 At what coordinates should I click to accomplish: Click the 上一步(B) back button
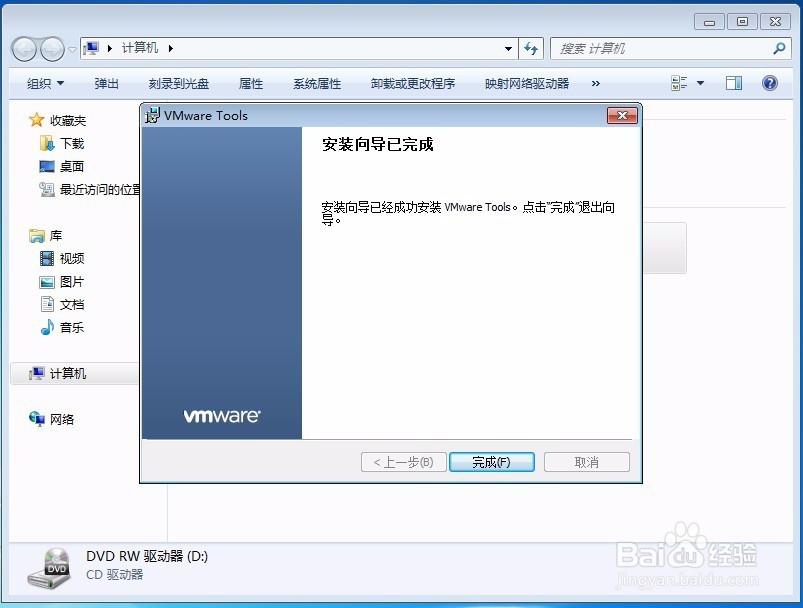click(404, 462)
